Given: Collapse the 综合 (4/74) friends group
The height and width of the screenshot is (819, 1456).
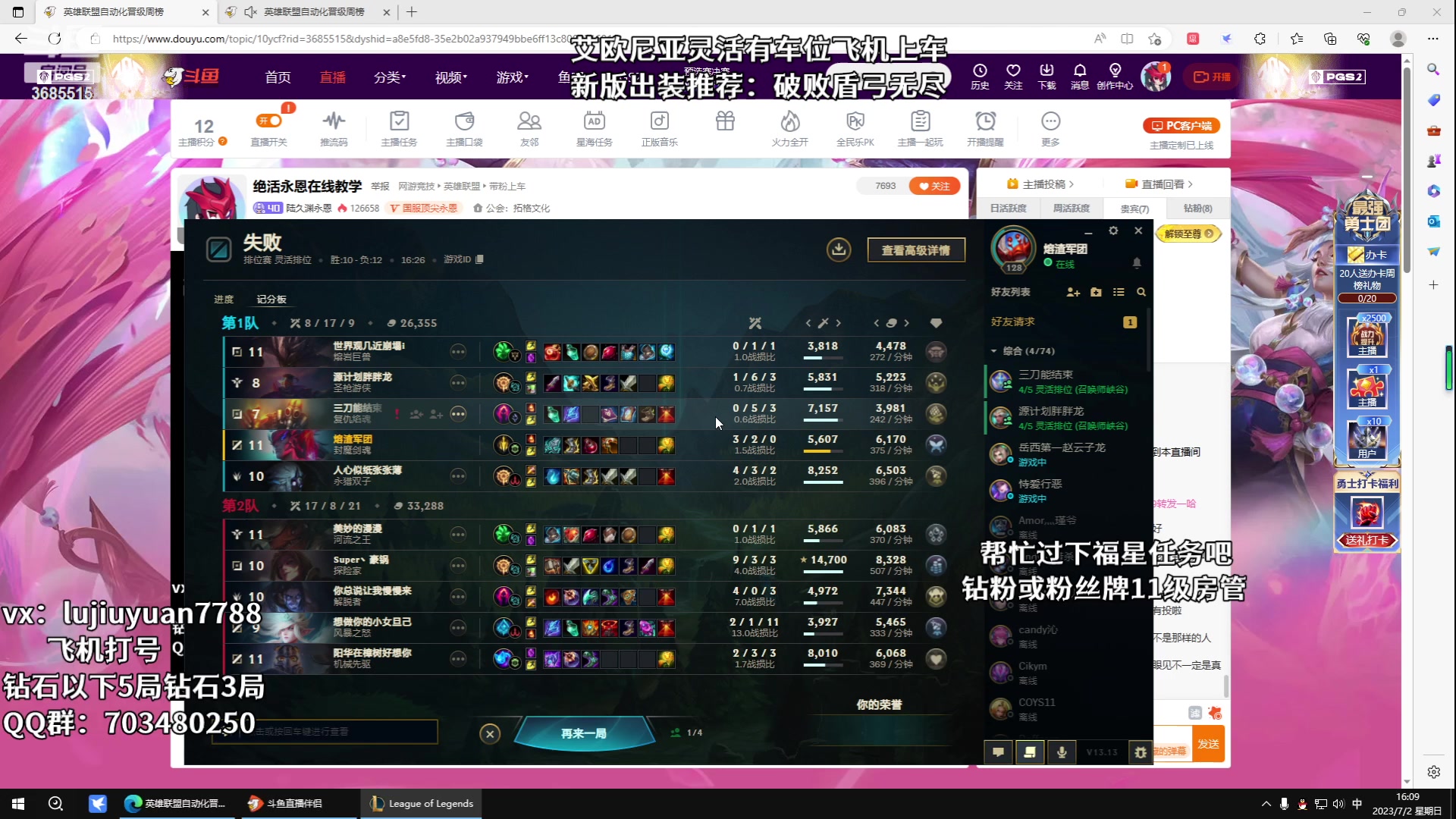Looking at the screenshot, I should [994, 351].
